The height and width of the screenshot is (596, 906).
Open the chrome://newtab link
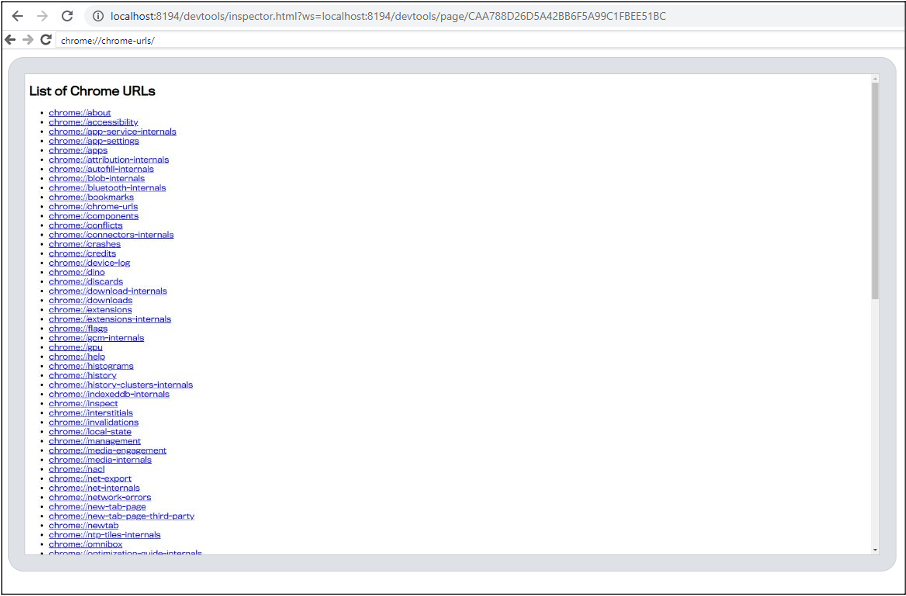coord(84,525)
